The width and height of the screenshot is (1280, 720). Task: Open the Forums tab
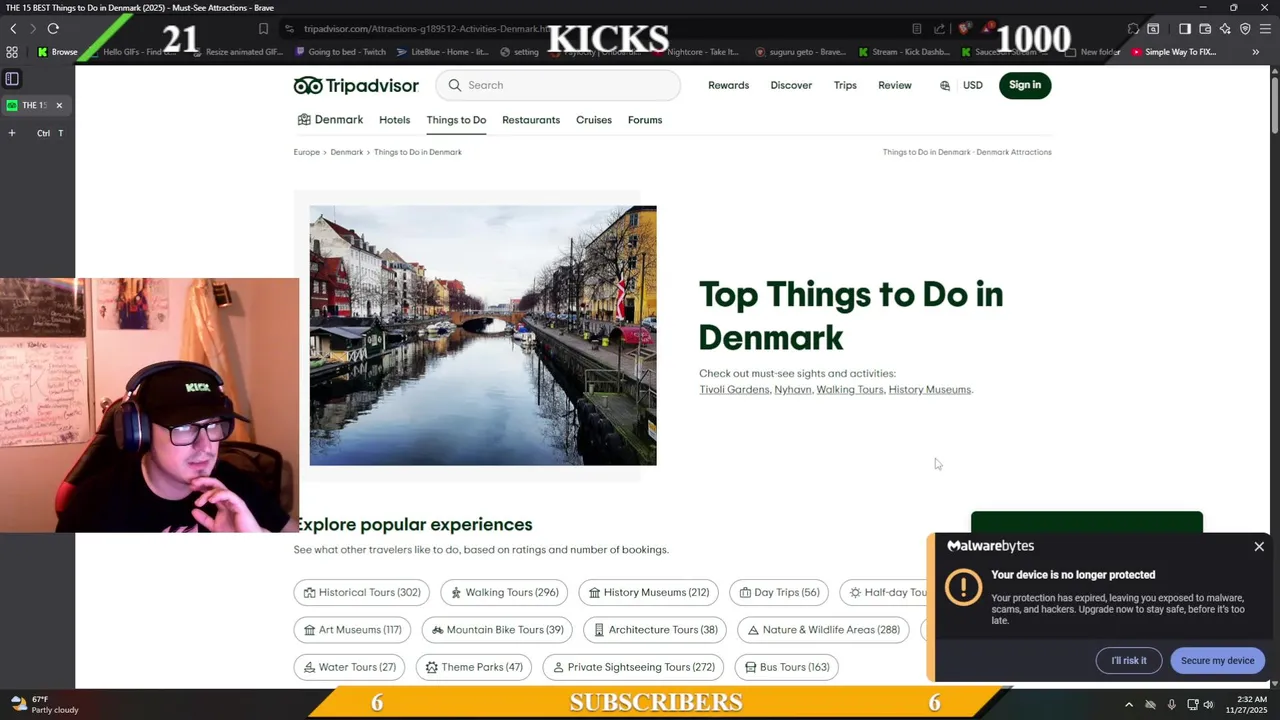pos(645,120)
